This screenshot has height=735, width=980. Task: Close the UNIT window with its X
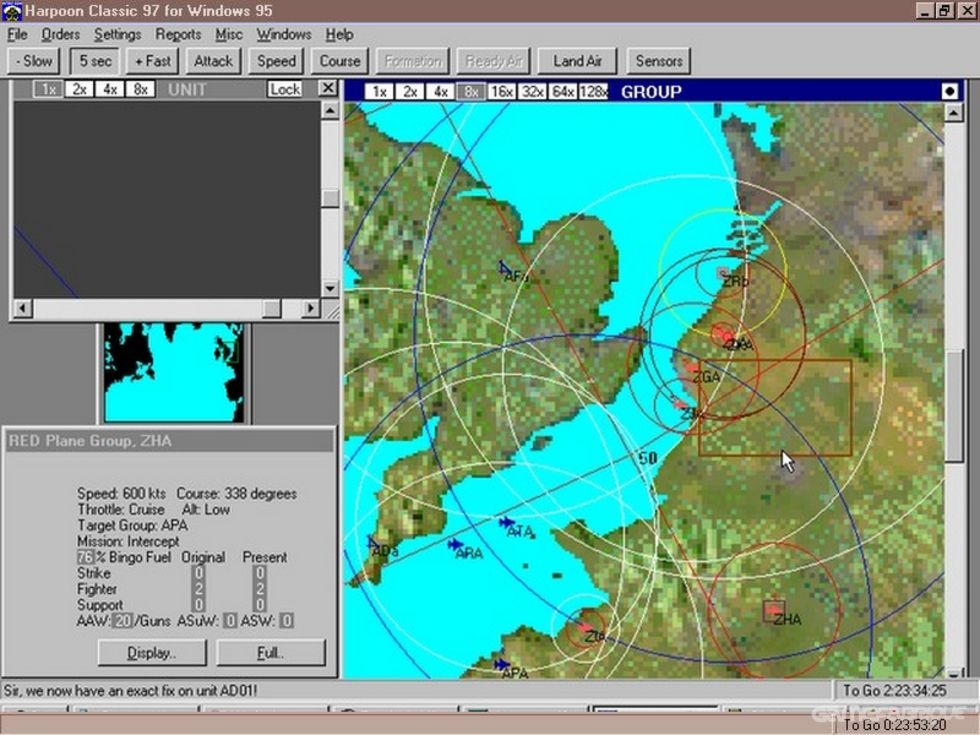pos(328,88)
